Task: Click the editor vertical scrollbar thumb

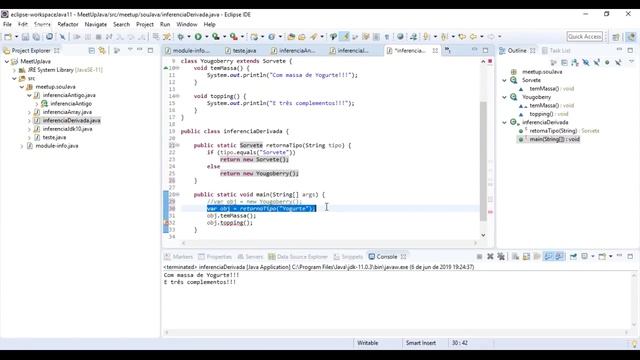Action: coord(483,161)
